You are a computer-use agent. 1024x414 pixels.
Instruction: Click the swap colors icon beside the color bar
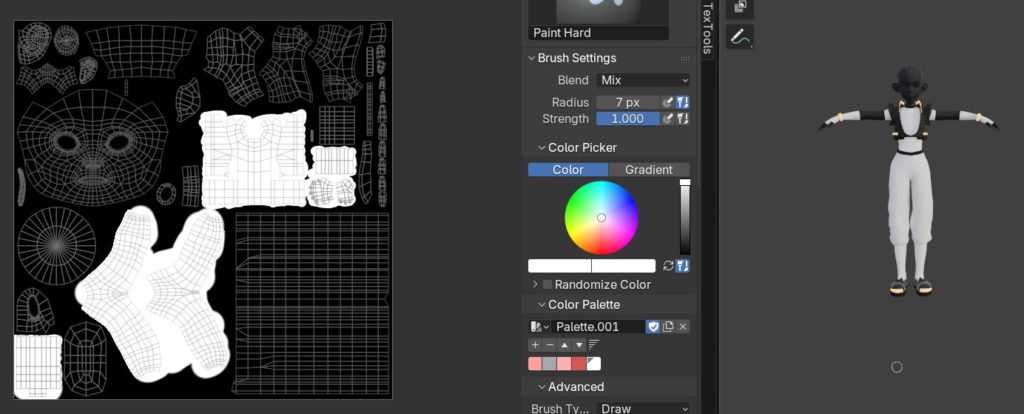pyautogui.click(x=668, y=266)
